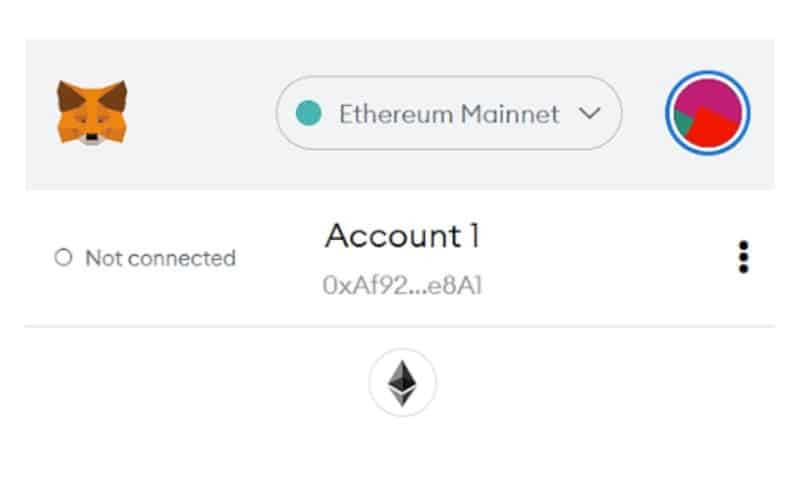
Task: Open the three-dot account options menu
Action: point(743,257)
